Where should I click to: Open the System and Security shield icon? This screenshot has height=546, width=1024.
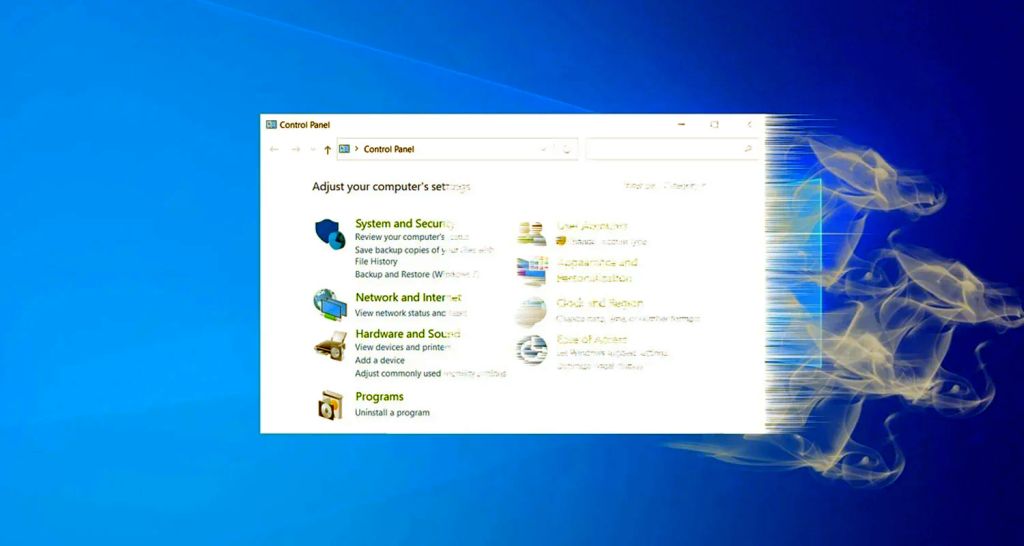click(x=330, y=234)
